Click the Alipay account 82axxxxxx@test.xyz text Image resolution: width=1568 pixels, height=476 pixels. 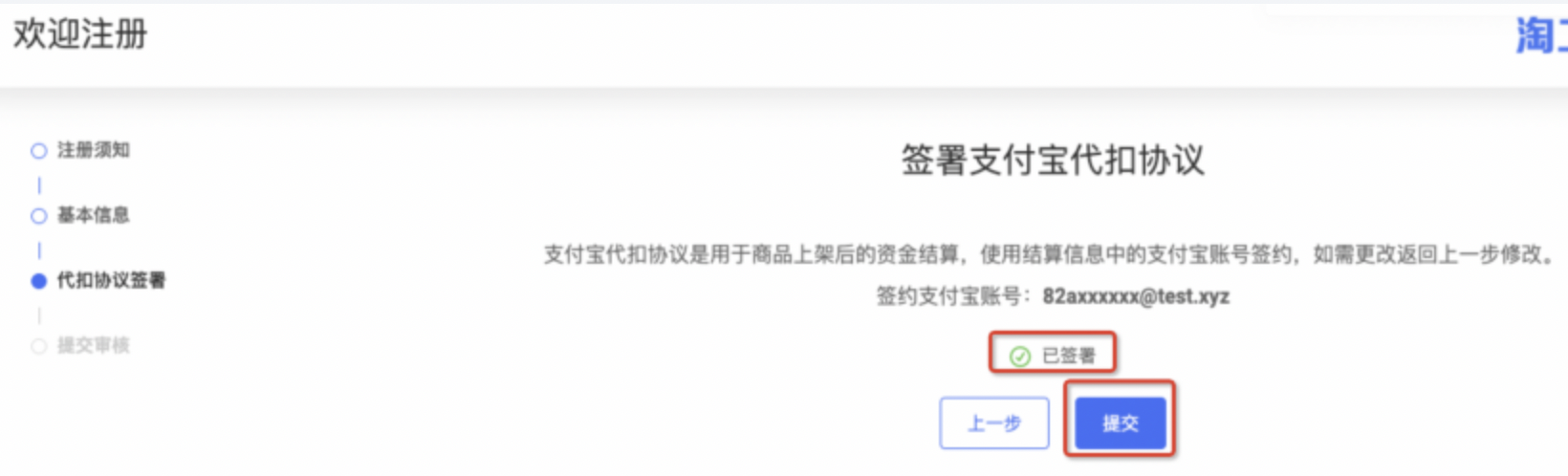tap(1136, 296)
